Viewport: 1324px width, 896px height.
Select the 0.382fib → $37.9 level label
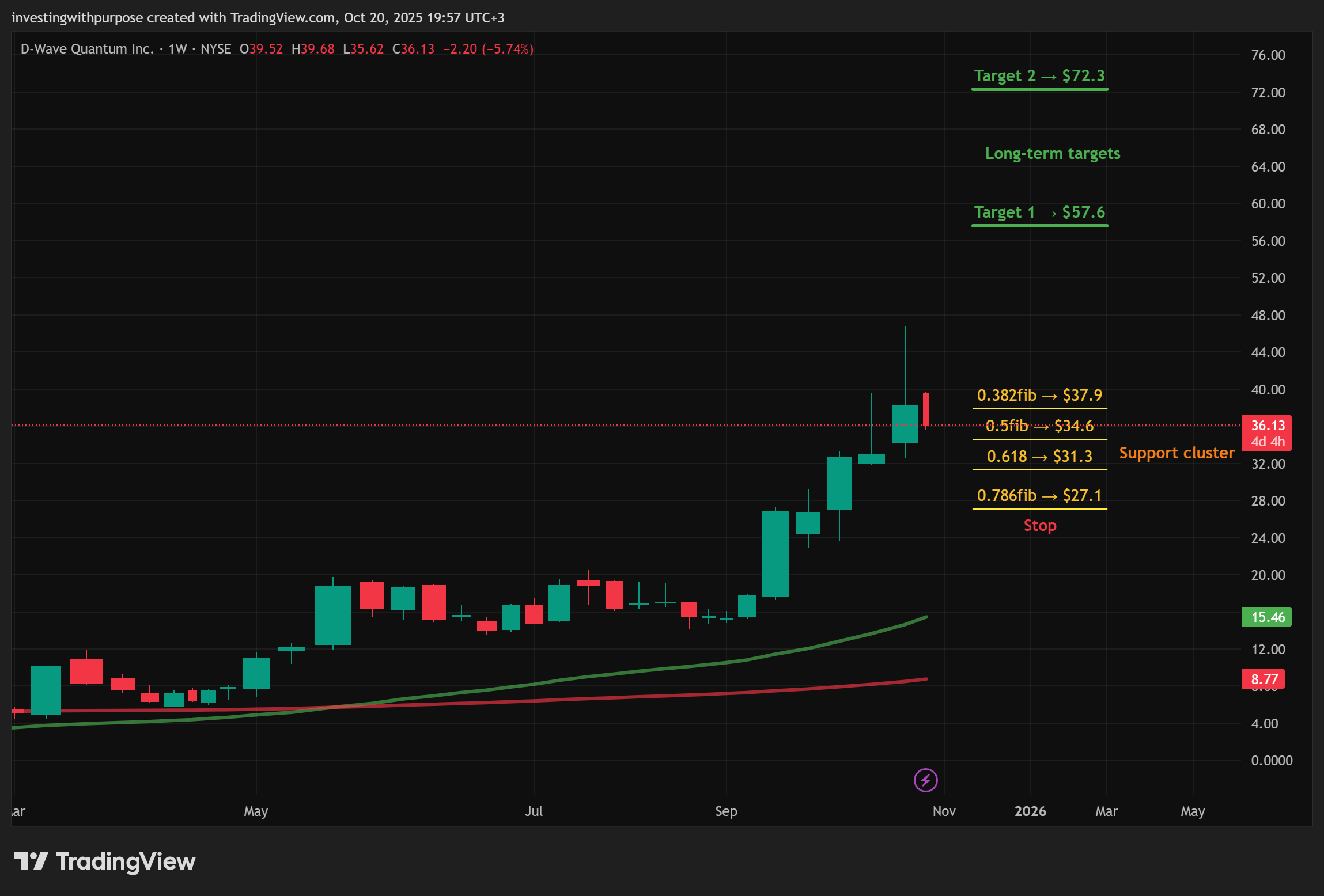tap(1039, 396)
